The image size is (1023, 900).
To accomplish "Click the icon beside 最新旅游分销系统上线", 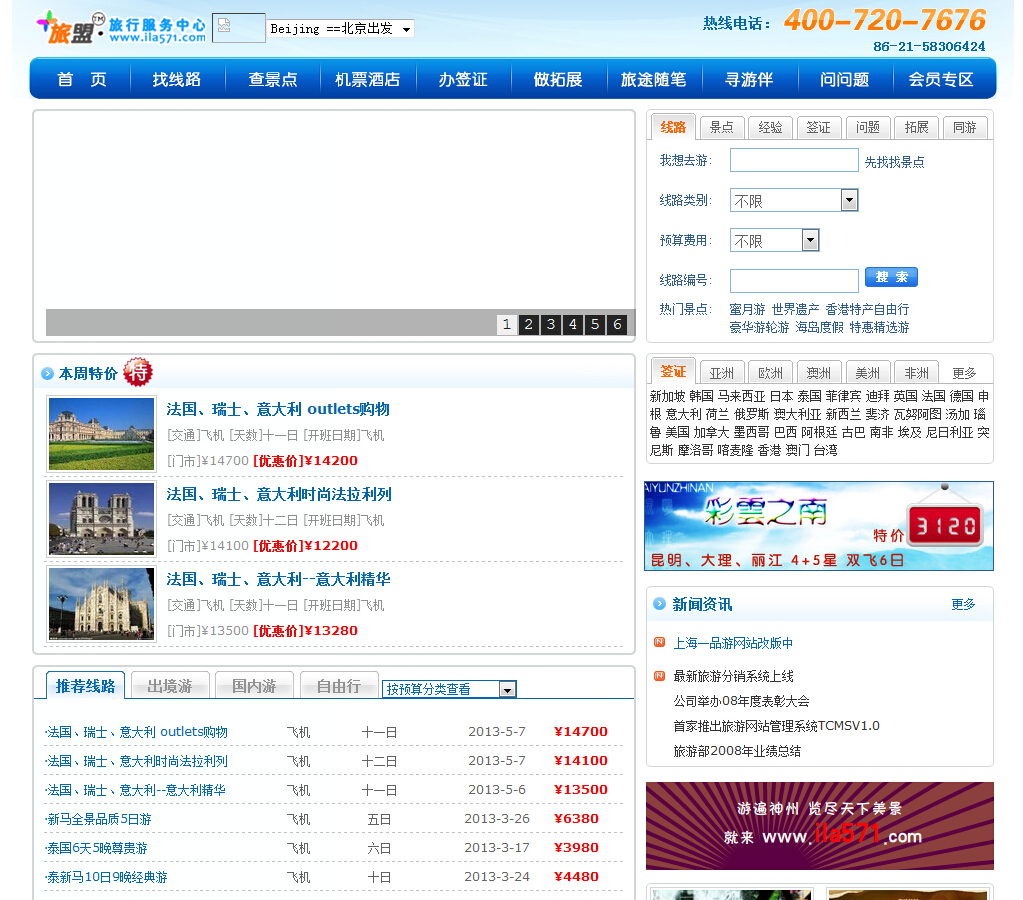I will 659,675.
